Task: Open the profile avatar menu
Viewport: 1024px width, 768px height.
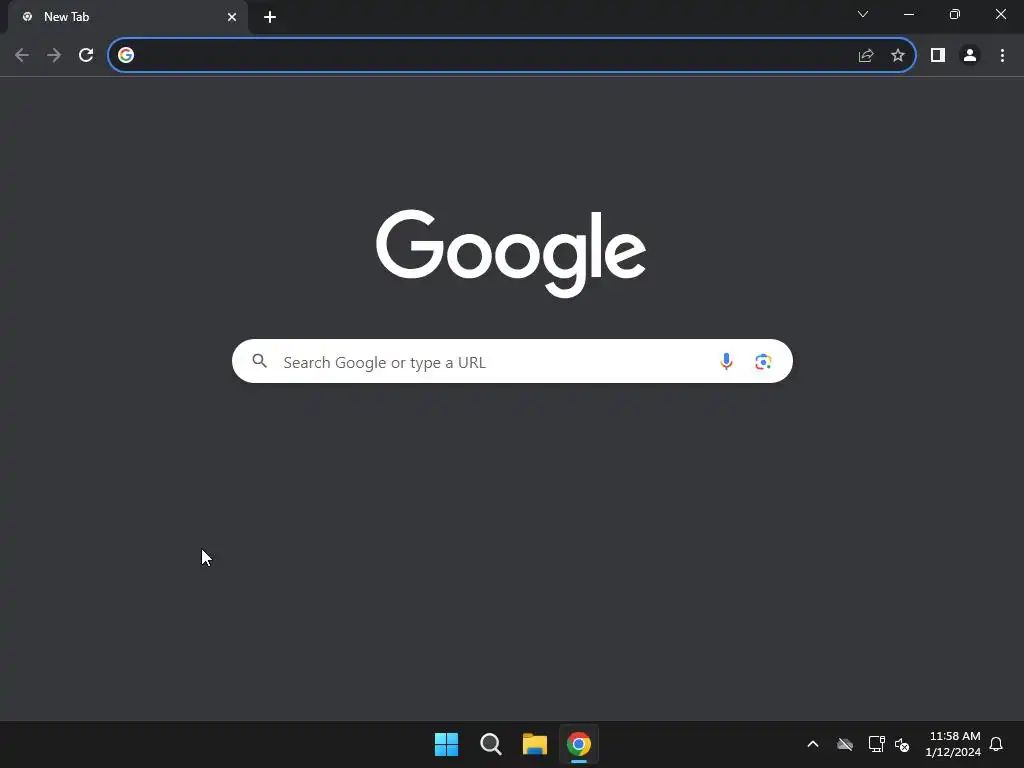Action: pos(970,55)
